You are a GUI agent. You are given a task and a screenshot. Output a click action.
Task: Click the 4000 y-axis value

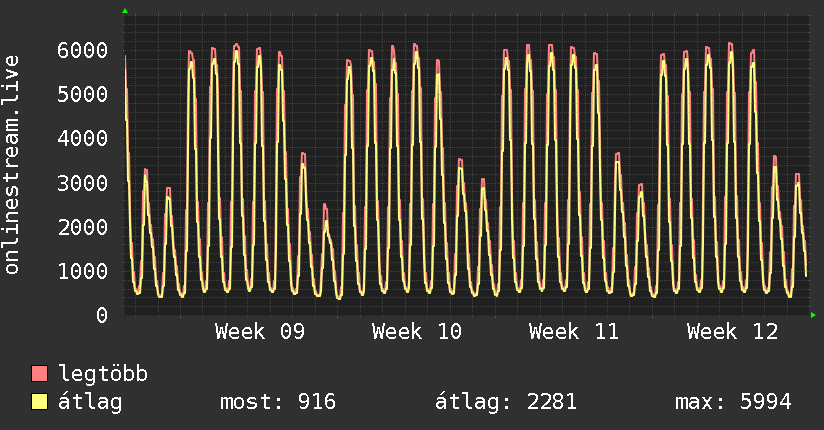pos(83,139)
